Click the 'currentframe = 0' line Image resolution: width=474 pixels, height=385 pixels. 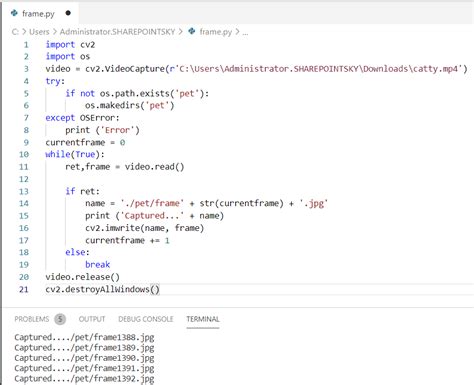point(85,143)
